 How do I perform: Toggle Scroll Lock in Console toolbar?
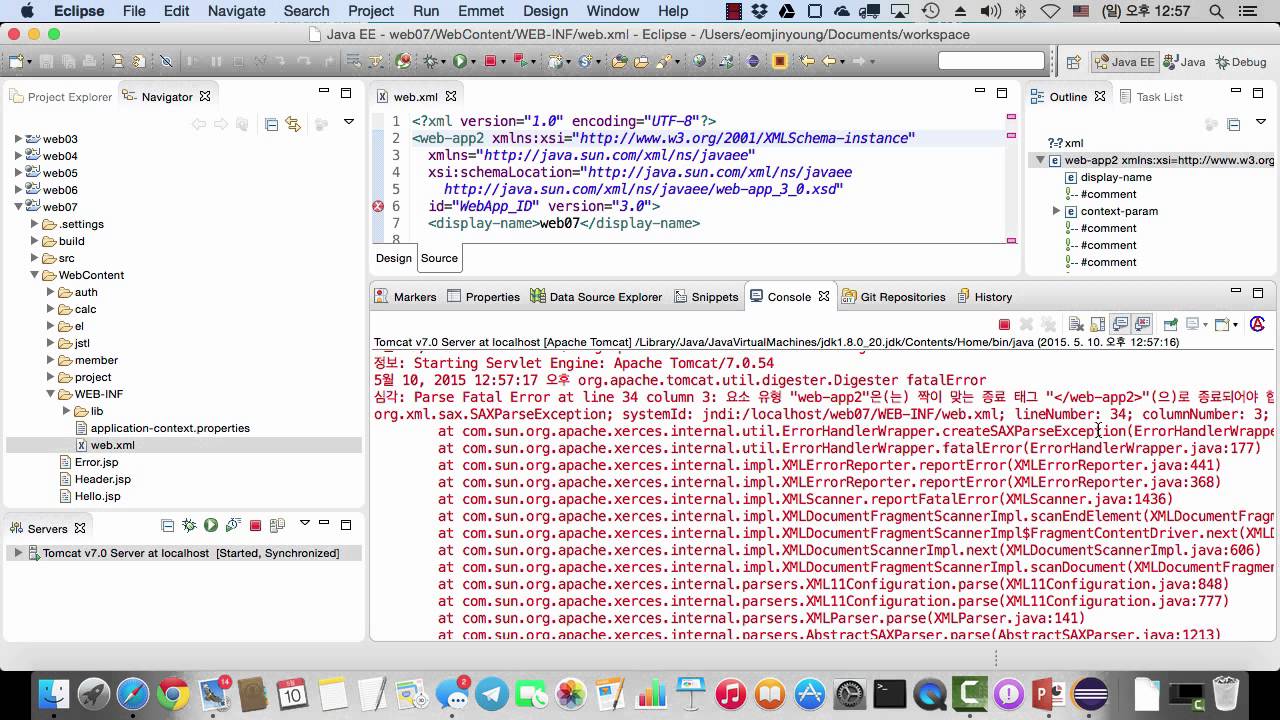point(1098,324)
